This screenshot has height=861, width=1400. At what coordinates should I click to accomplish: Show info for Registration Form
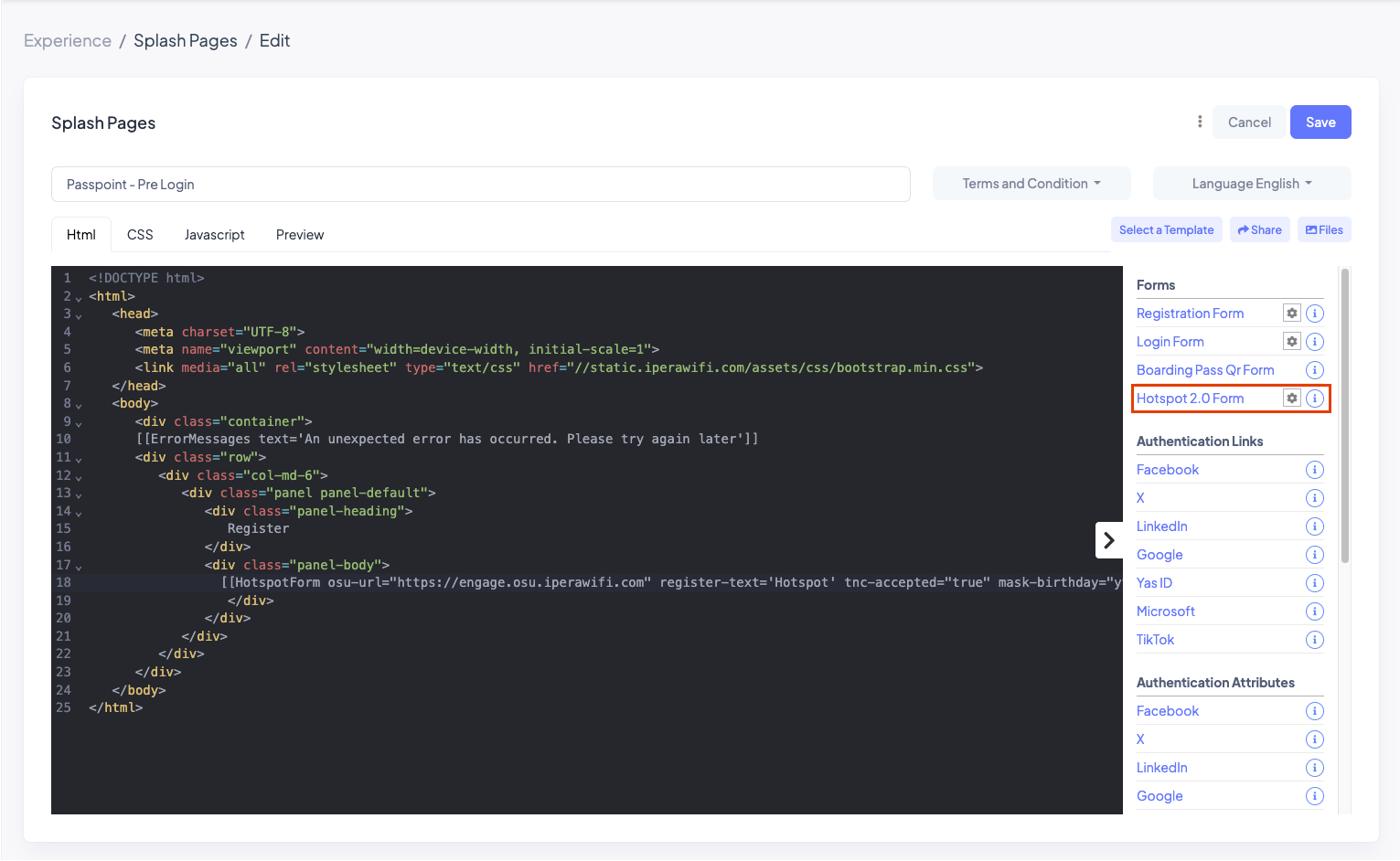[1314, 314]
